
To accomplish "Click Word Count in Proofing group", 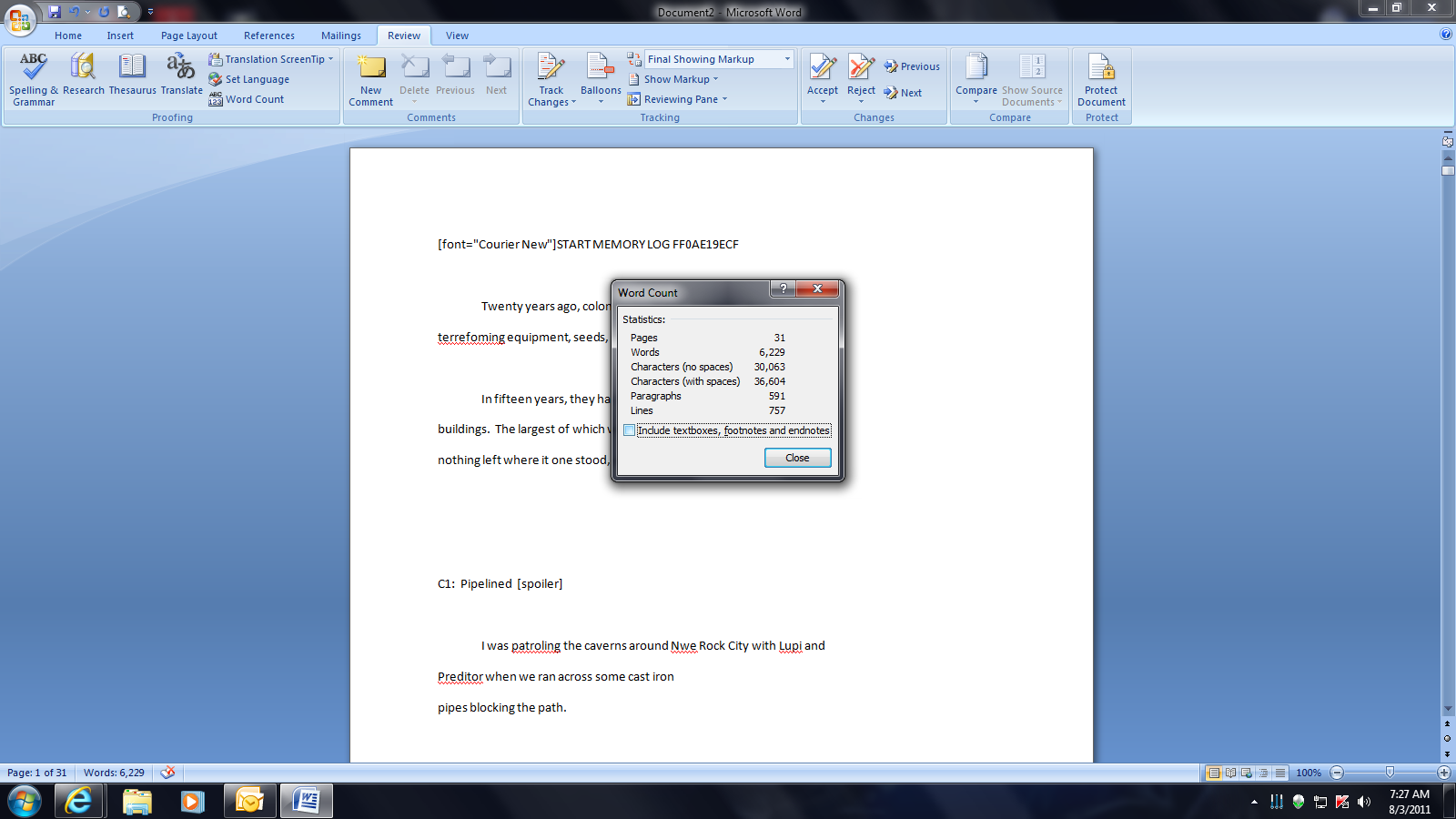I will coord(247,99).
